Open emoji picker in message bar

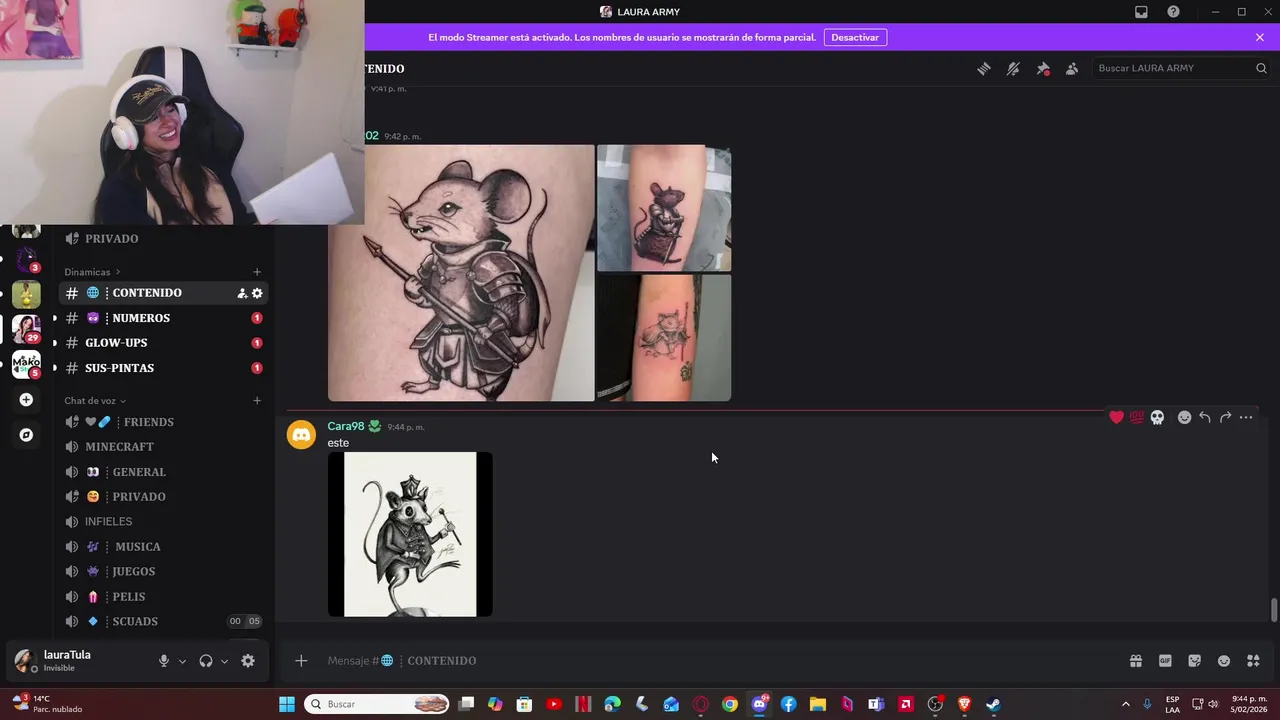tap(1224, 661)
